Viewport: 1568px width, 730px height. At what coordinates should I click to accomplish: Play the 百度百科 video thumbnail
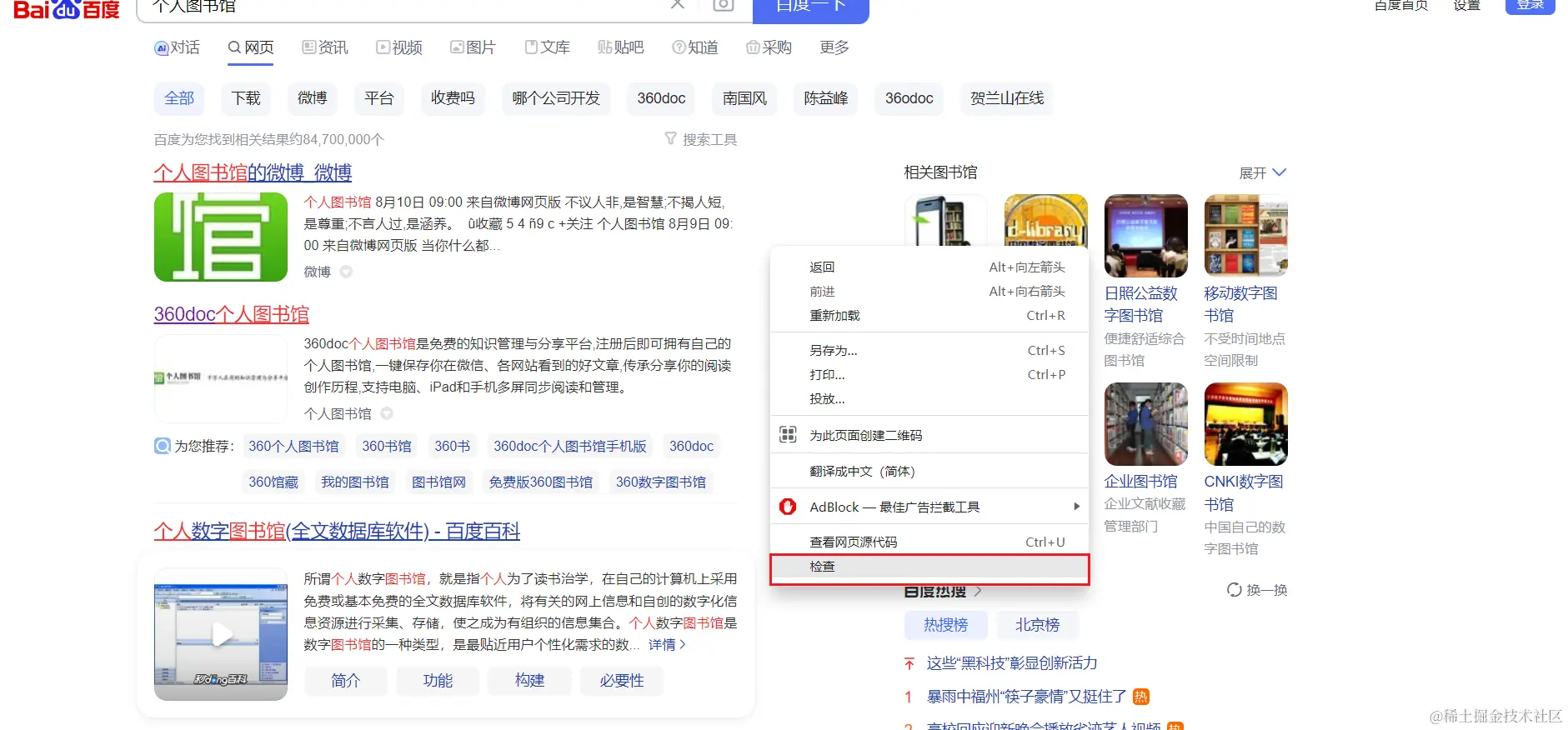pyautogui.click(x=221, y=635)
